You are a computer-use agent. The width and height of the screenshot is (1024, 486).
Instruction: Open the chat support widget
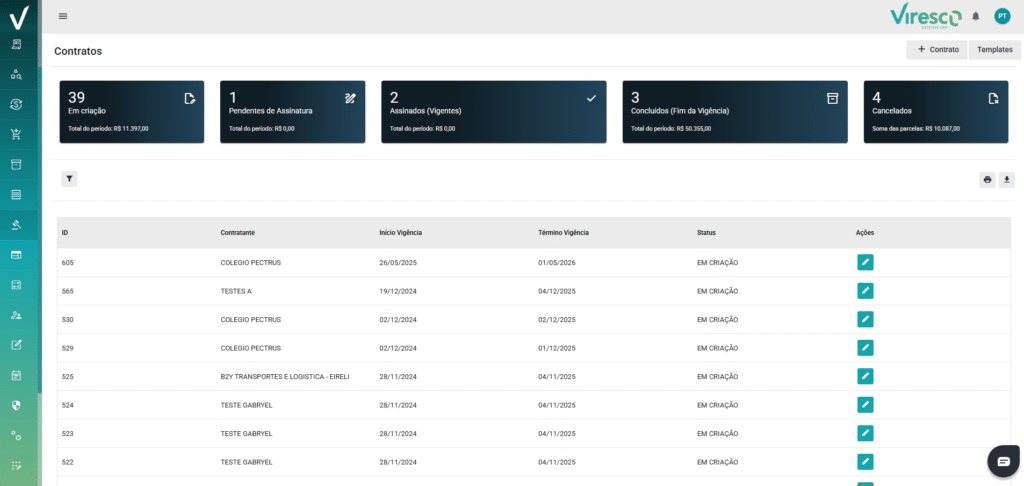(x=1004, y=460)
